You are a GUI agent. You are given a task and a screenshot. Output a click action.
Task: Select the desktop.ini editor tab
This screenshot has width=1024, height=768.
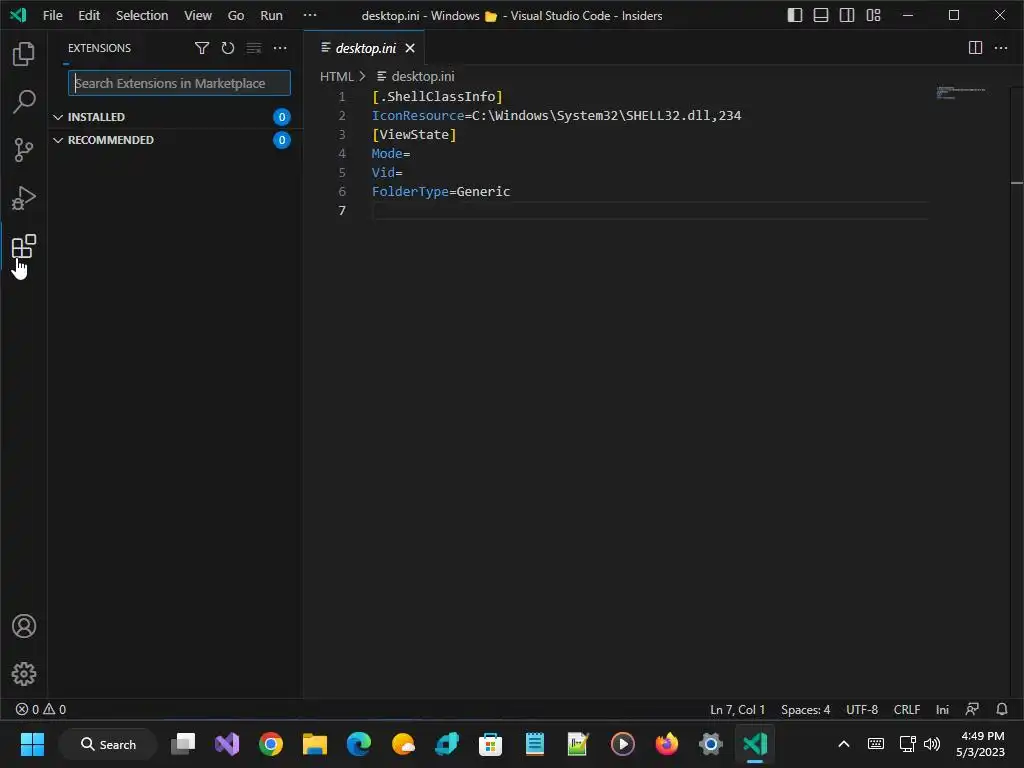tap(365, 48)
